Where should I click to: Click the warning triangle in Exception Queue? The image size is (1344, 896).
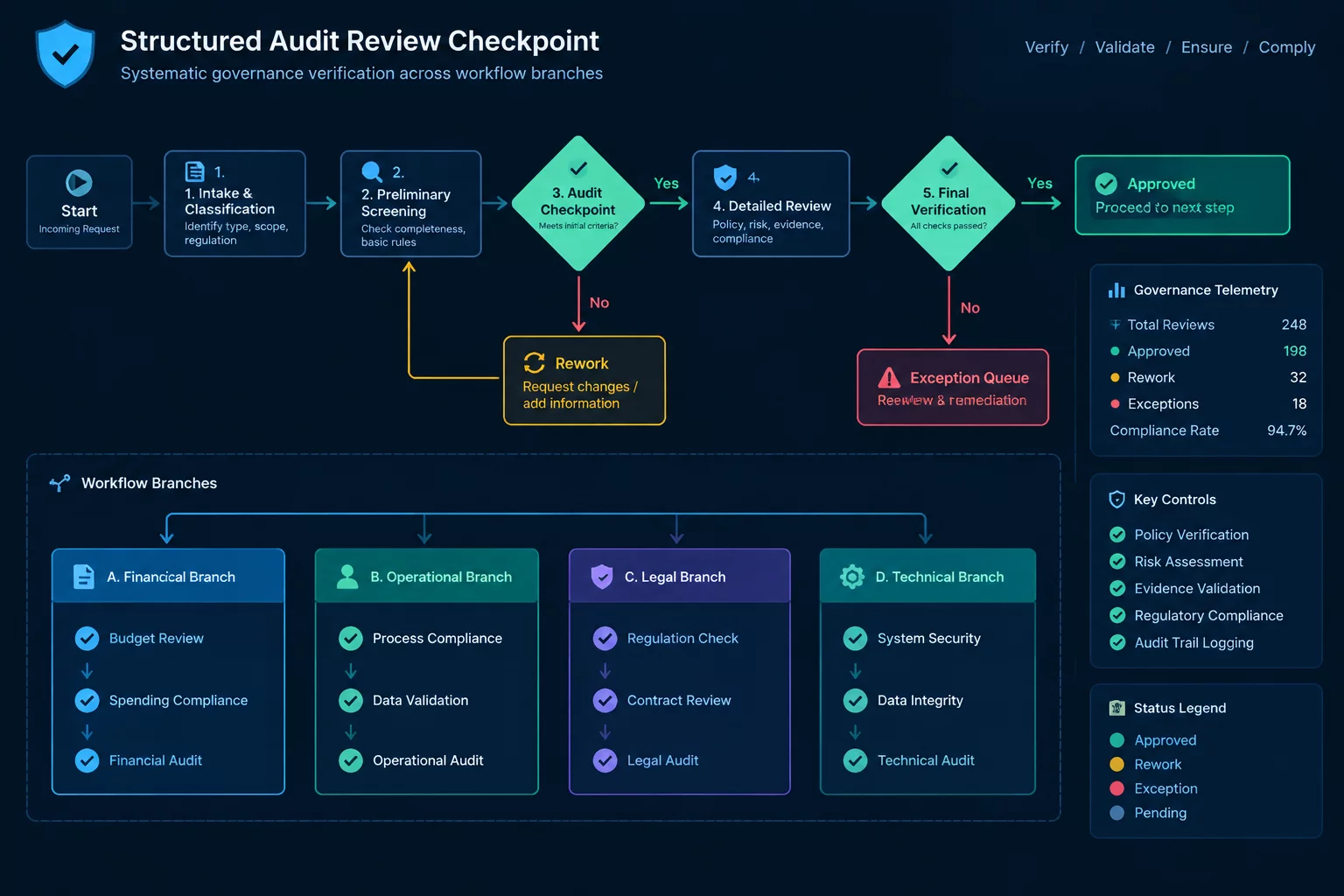click(889, 377)
